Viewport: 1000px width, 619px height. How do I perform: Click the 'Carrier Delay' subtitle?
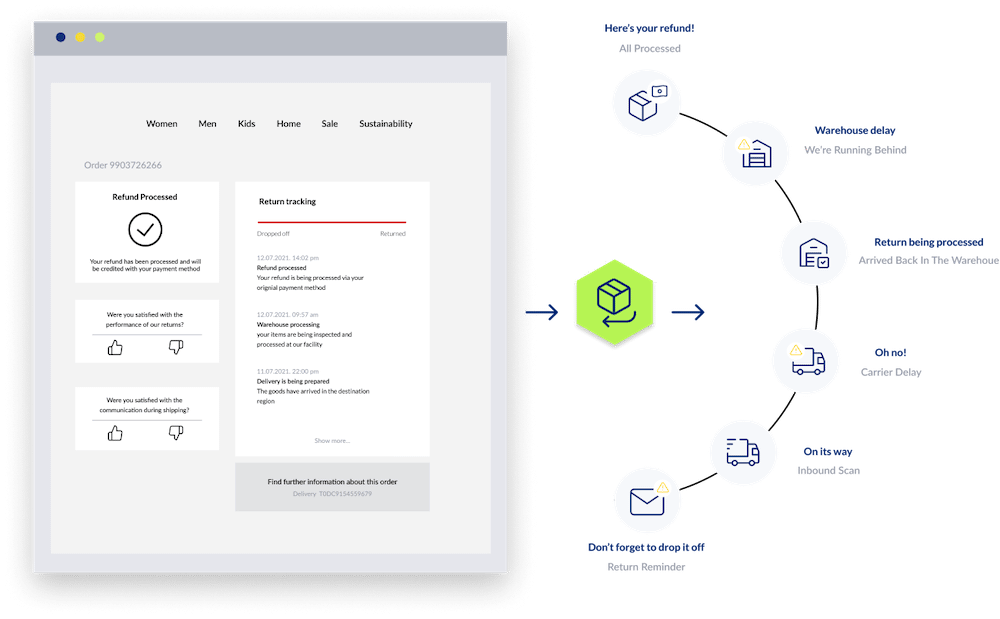tap(891, 372)
